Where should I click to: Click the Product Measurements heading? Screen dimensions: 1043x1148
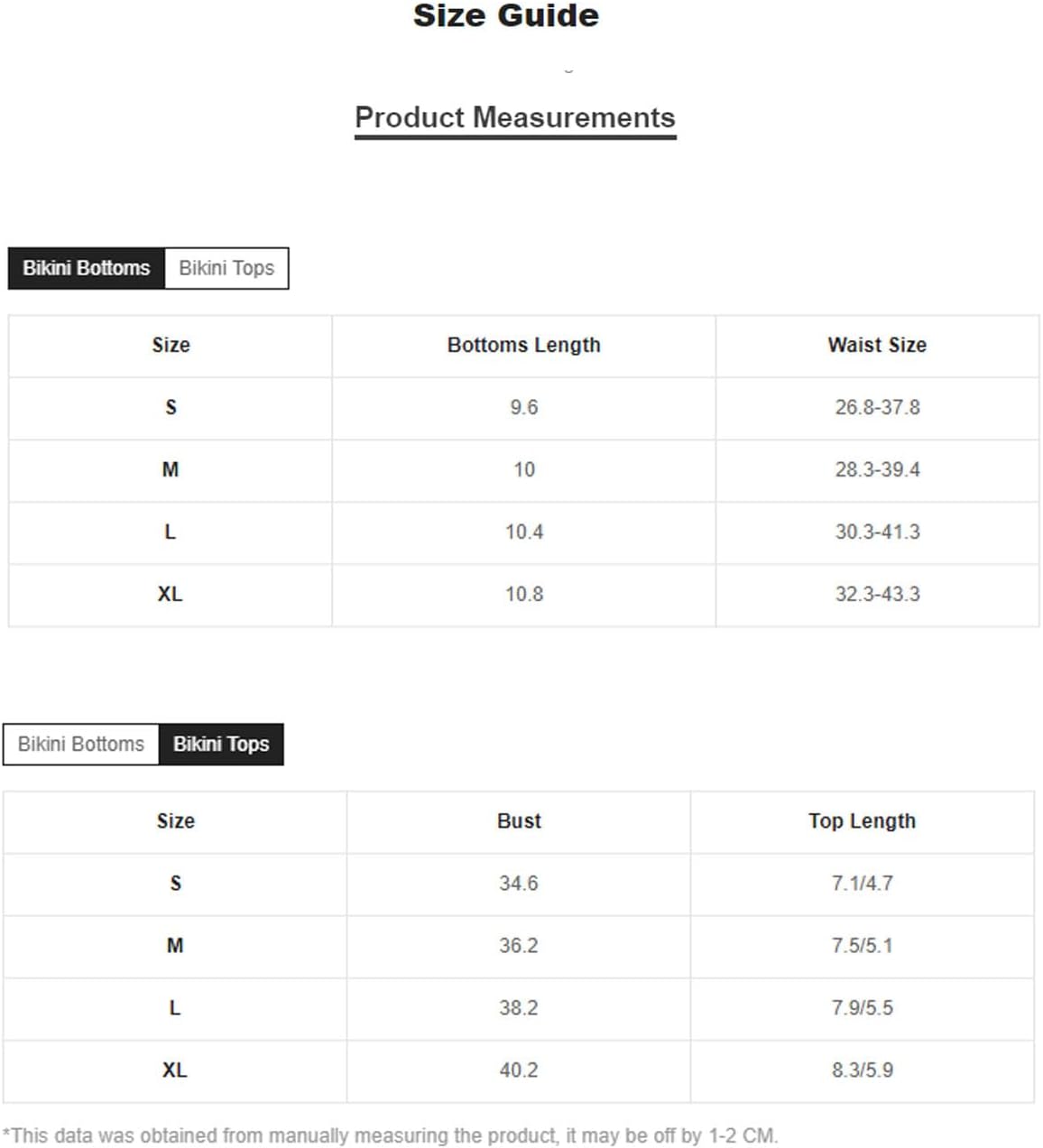(x=515, y=117)
